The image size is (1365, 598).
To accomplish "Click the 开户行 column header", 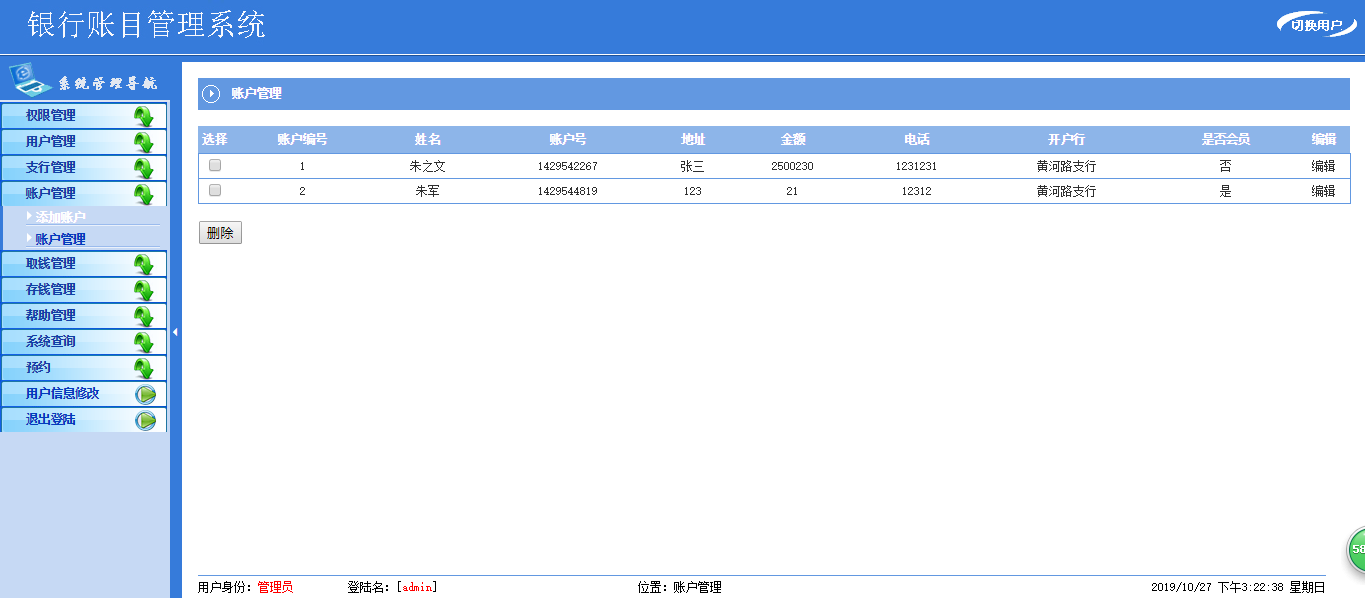I will (x=1066, y=140).
